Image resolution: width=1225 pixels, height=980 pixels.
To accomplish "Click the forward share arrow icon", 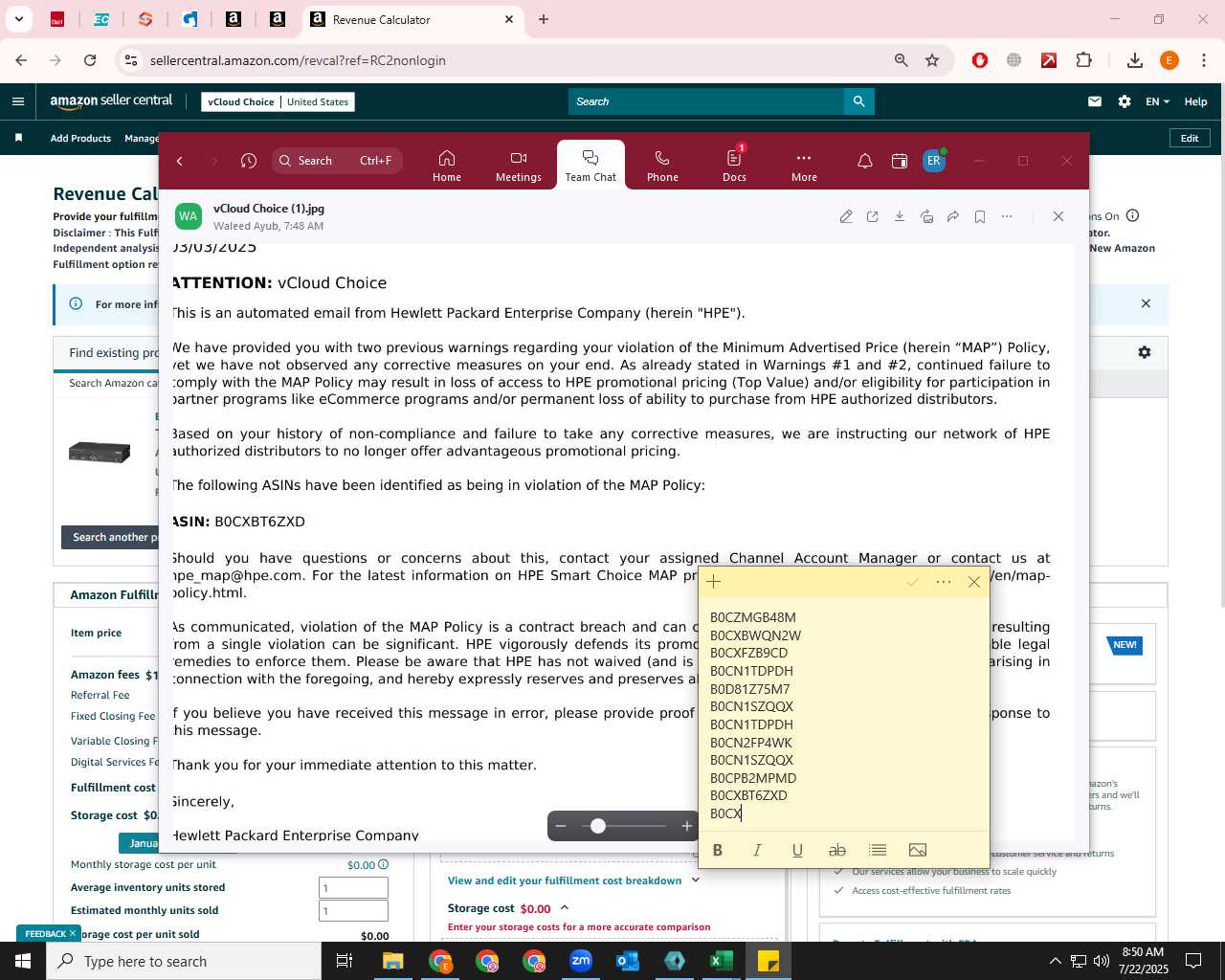I will pyautogui.click(x=953, y=216).
